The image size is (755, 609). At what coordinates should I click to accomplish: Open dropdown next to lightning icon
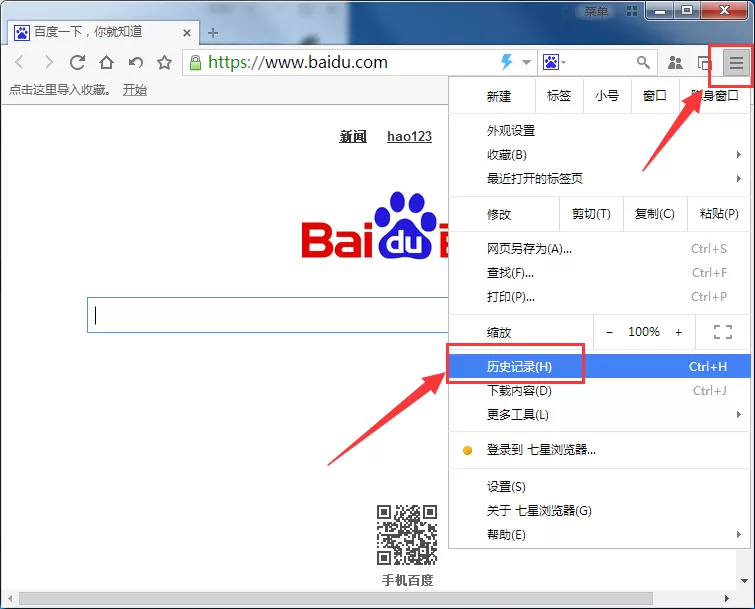point(526,63)
